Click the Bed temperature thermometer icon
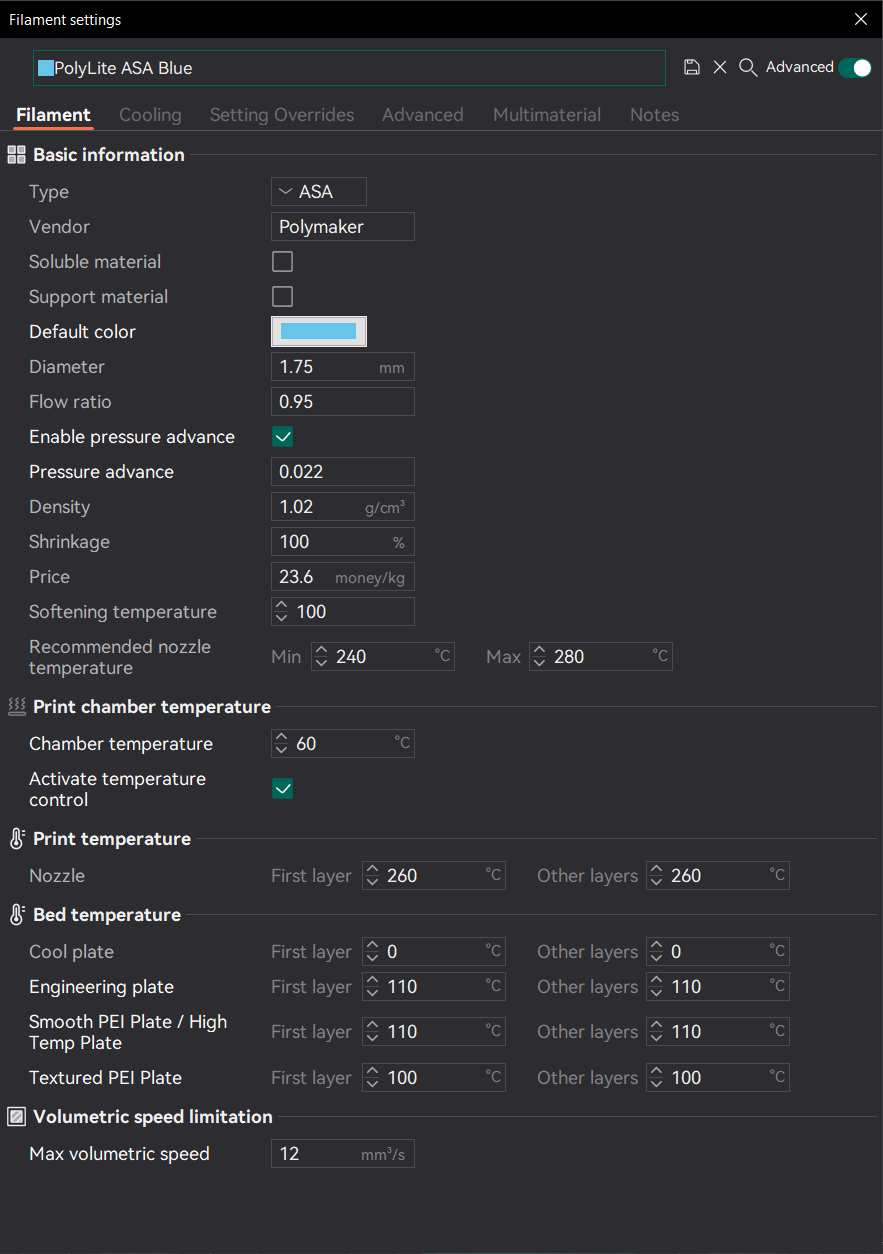883x1254 pixels. point(17,915)
